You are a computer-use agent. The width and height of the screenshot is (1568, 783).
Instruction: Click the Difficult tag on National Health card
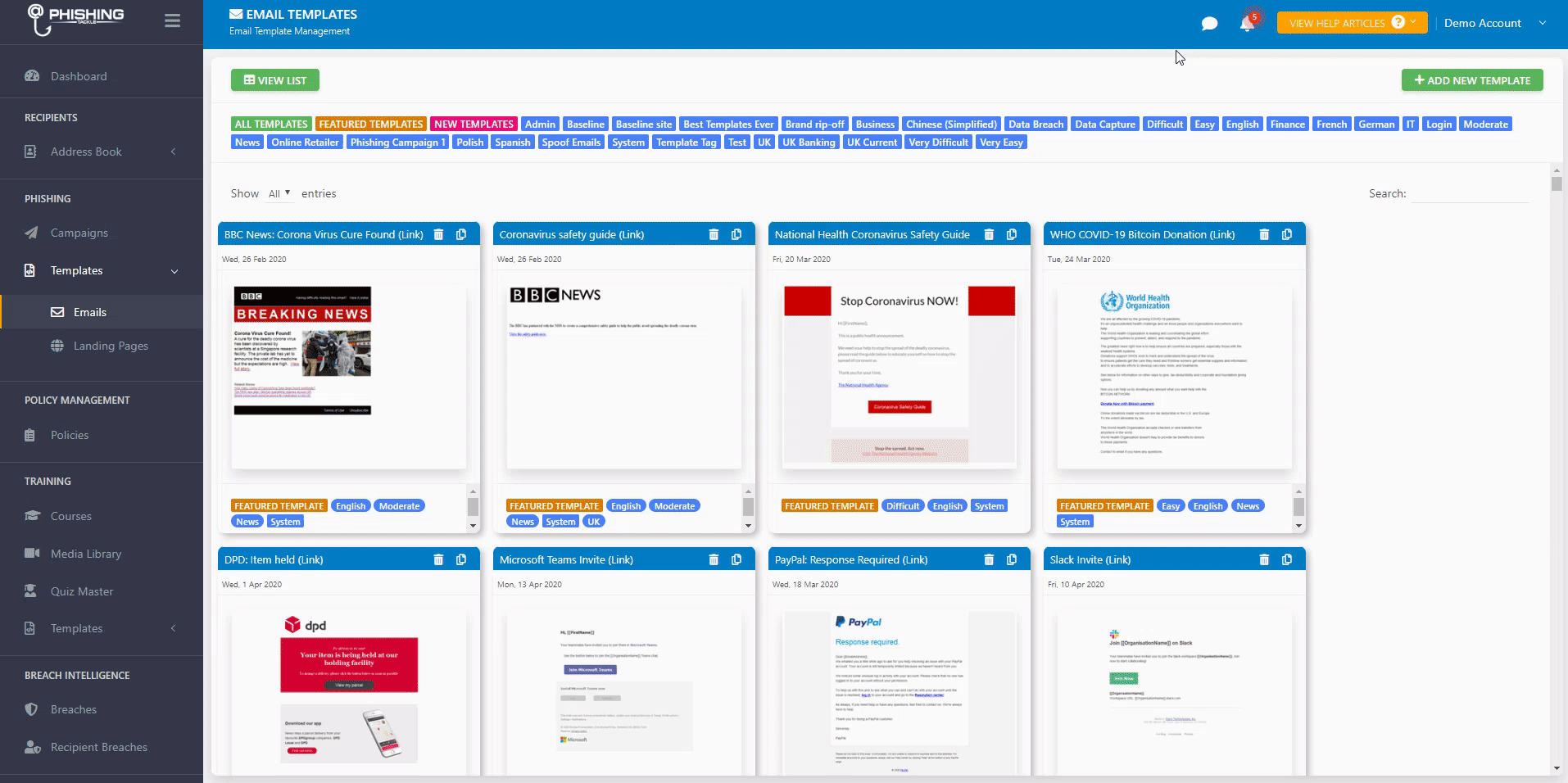902,506
